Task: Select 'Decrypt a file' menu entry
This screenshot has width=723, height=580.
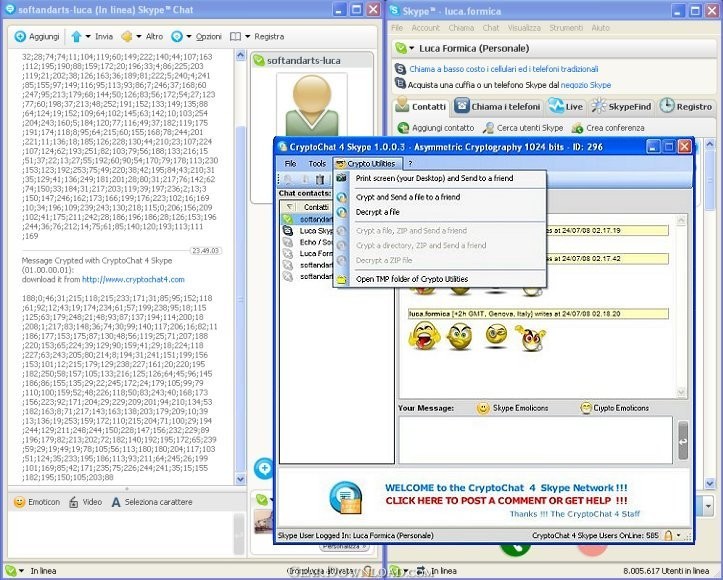Action: click(x=378, y=213)
